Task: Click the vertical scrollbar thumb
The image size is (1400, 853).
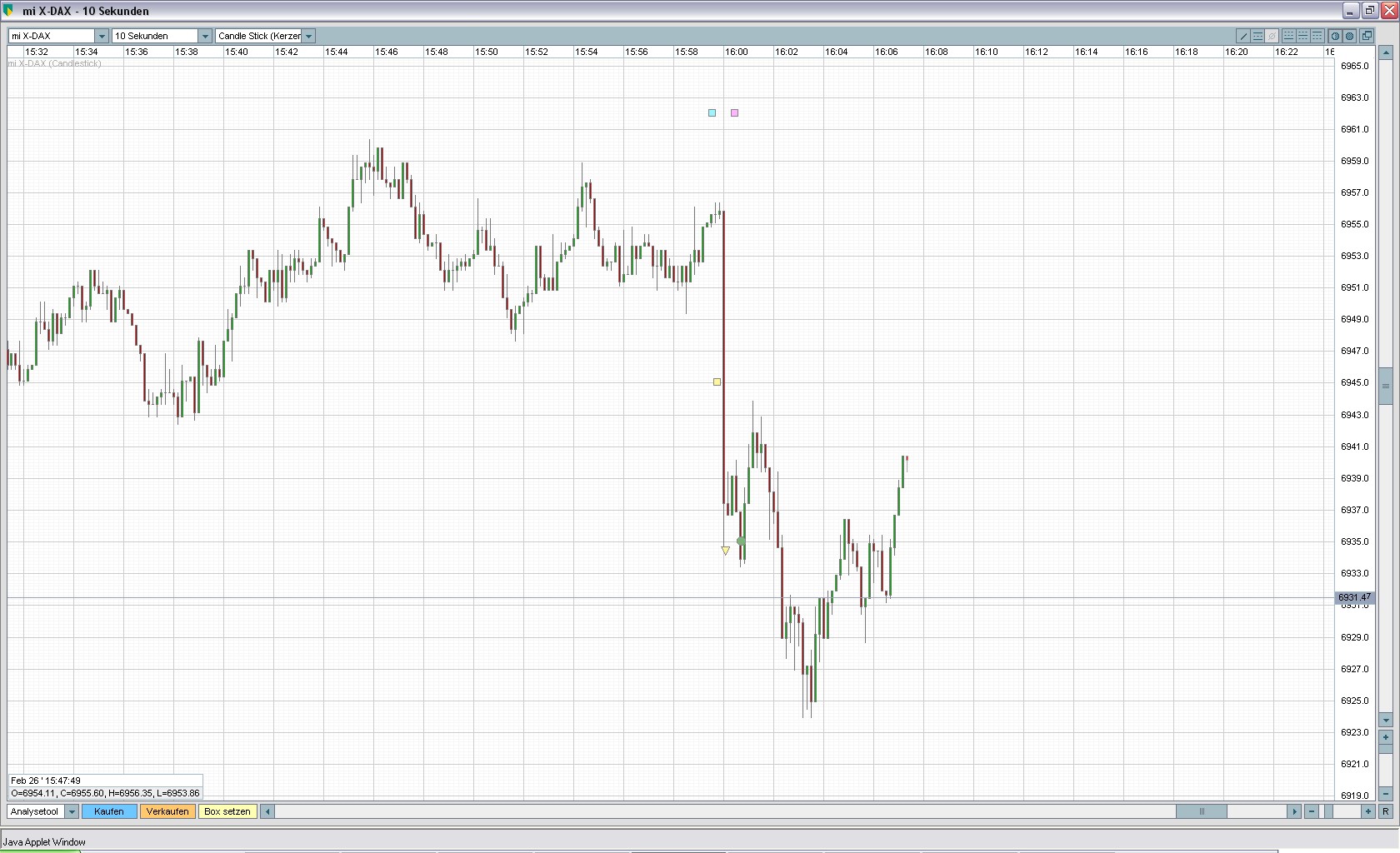Action: [1386, 385]
